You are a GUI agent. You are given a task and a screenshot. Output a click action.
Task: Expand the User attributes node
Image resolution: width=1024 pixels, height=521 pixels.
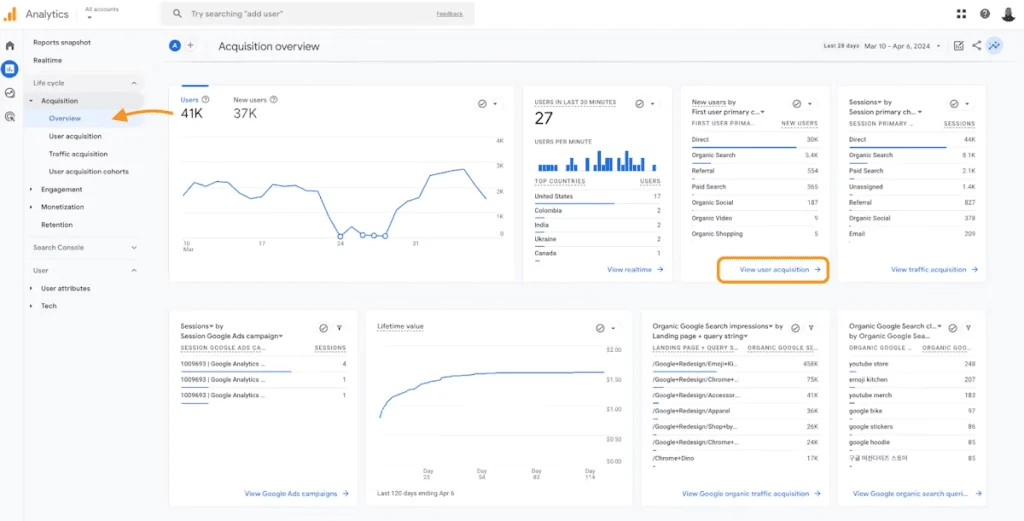[x=31, y=289]
